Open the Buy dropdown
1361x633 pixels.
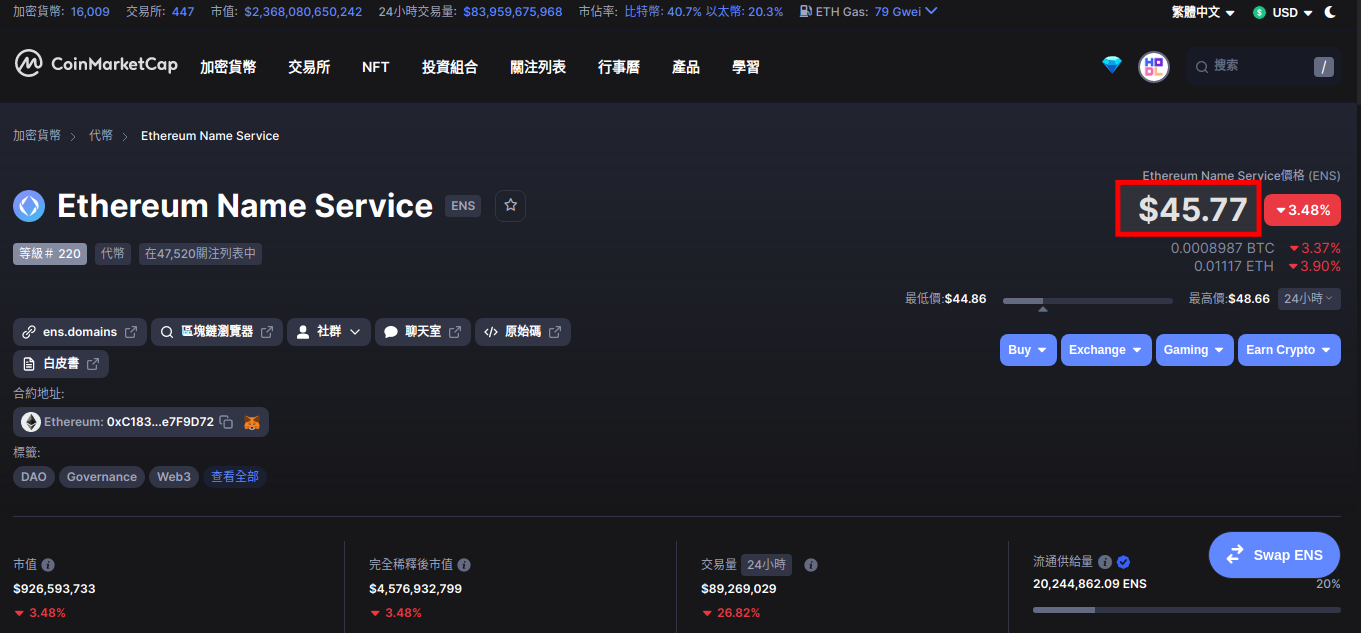[x=1028, y=350]
